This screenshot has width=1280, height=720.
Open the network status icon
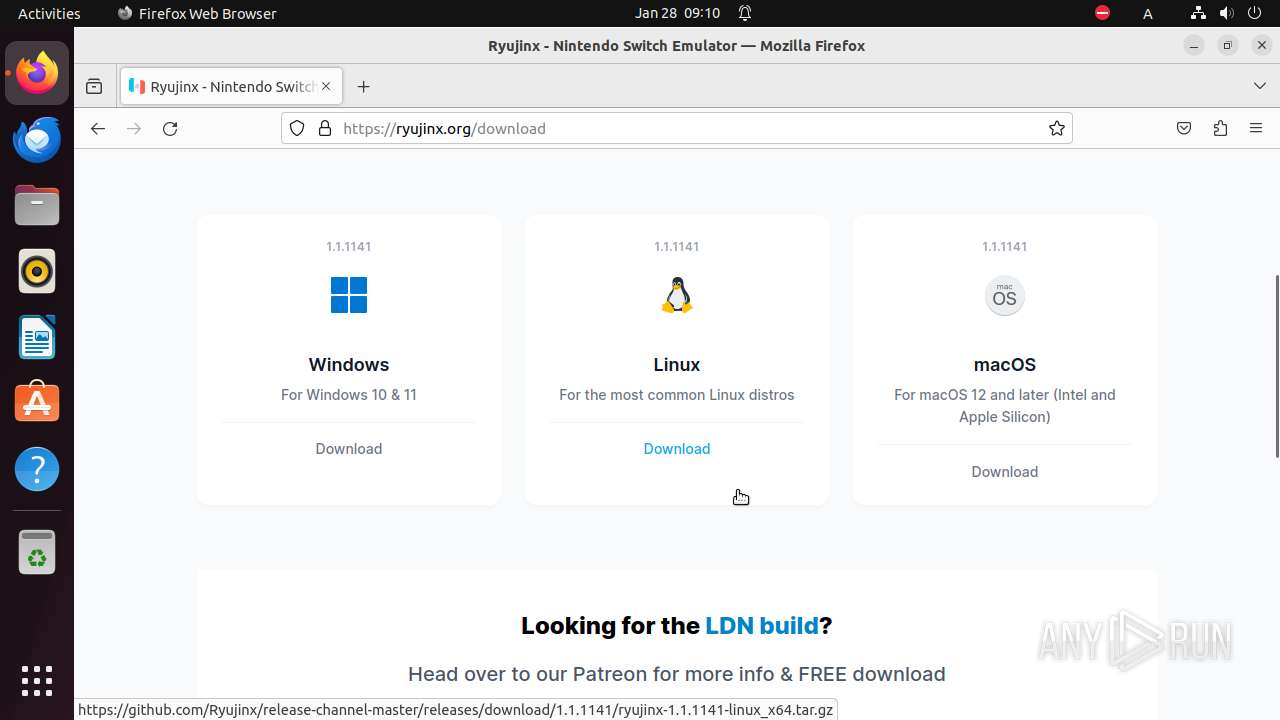pyautogui.click(x=1198, y=13)
